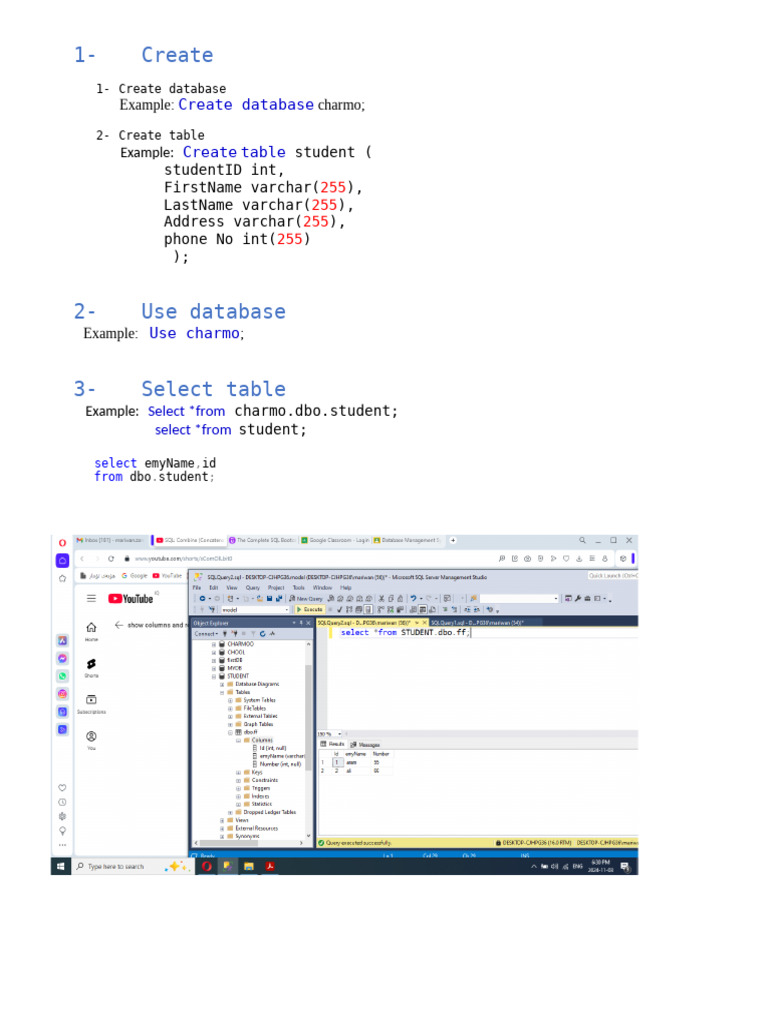Expand the CHARMOO database node
768x1024 pixels.
pyautogui.click(x=214, y=644)
